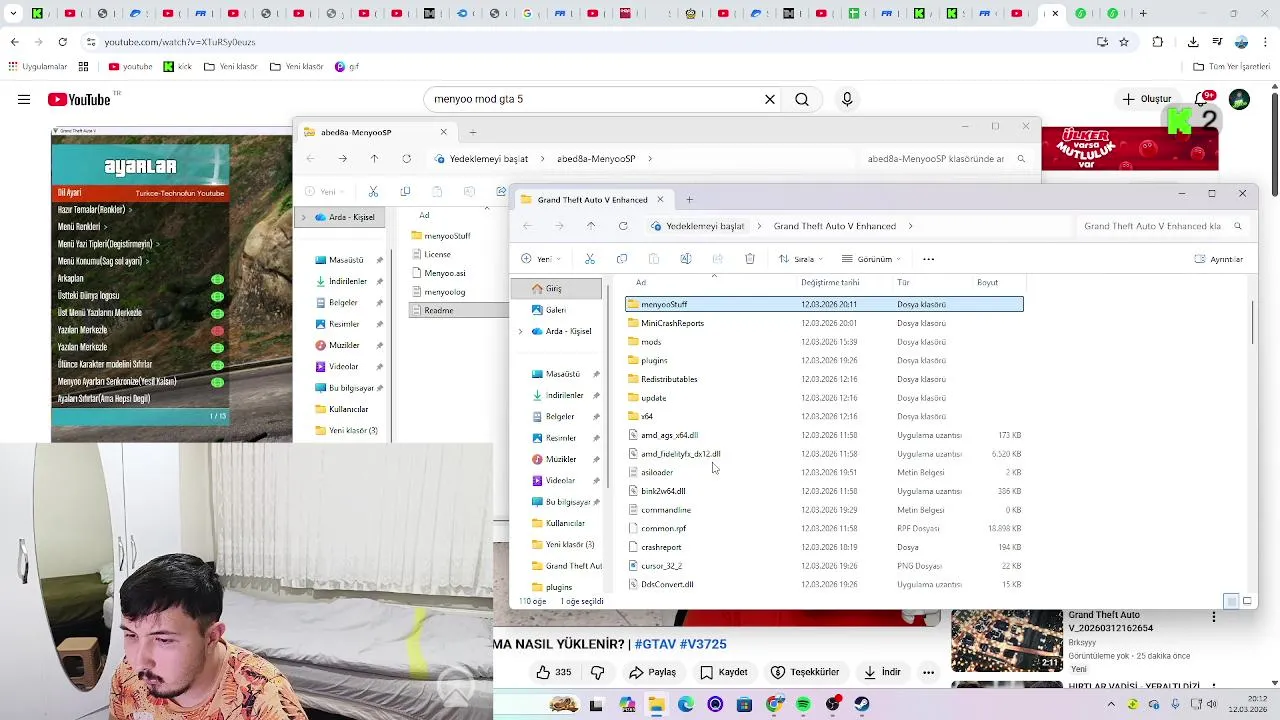
Task: Open Spotify from the taskbar
Action: point(803,704)
